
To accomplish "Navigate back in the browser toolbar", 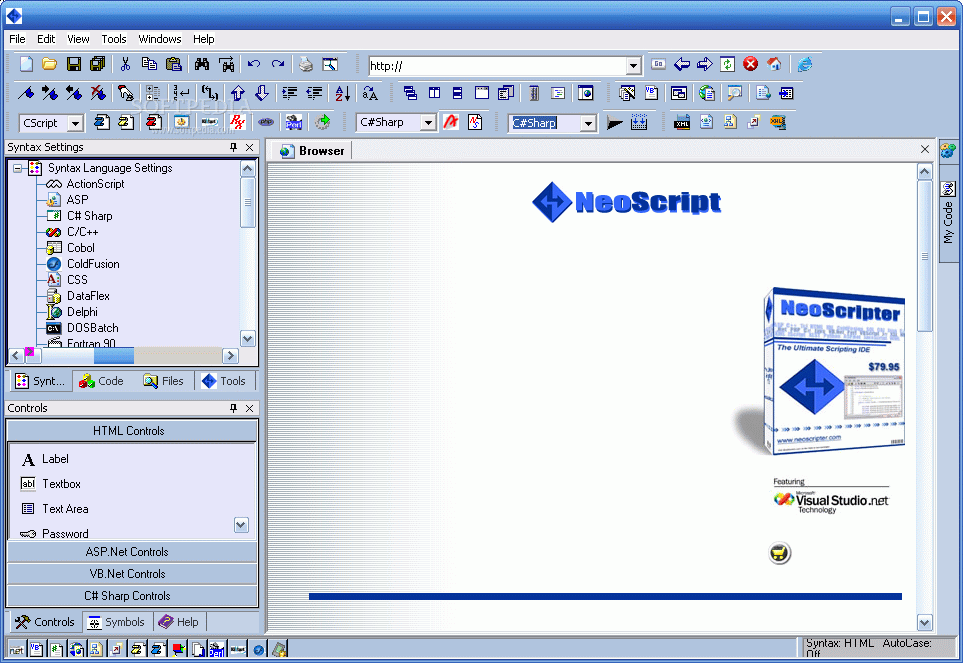I will click(x=682, y=64).
